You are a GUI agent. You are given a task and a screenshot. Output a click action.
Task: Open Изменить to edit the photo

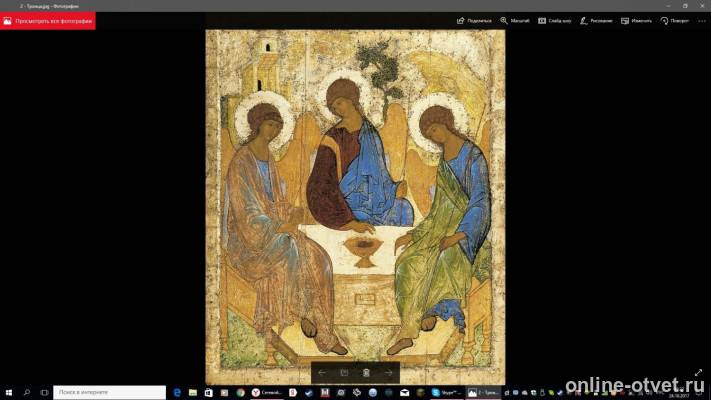[x=636, y=21]
